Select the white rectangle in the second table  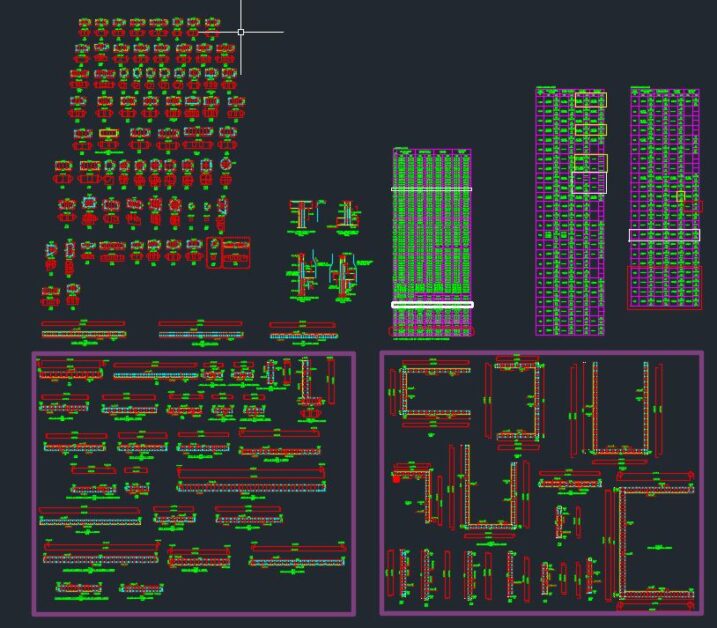coord(589,183)
